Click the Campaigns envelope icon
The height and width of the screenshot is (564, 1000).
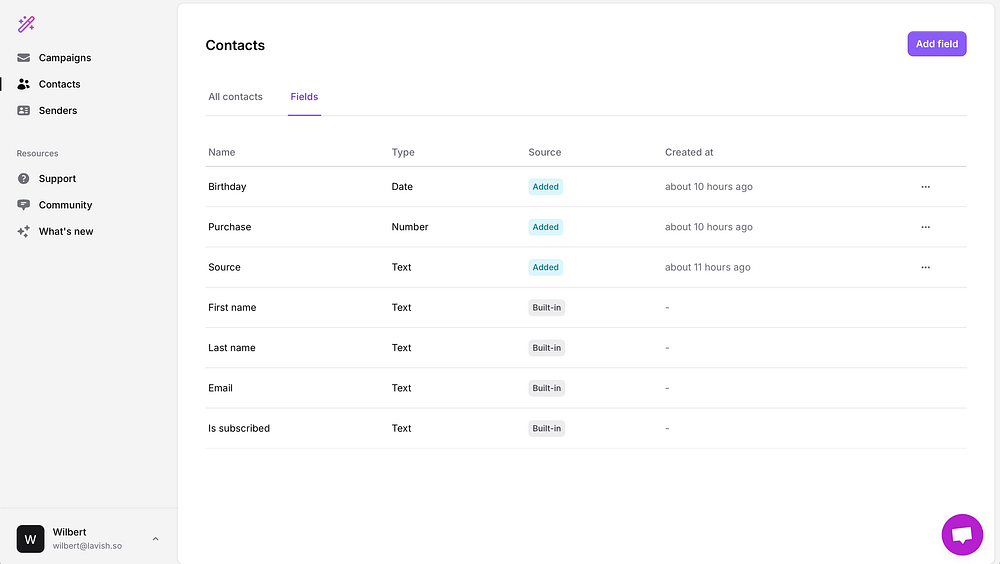pyautogui.click(x=24, y=58)
